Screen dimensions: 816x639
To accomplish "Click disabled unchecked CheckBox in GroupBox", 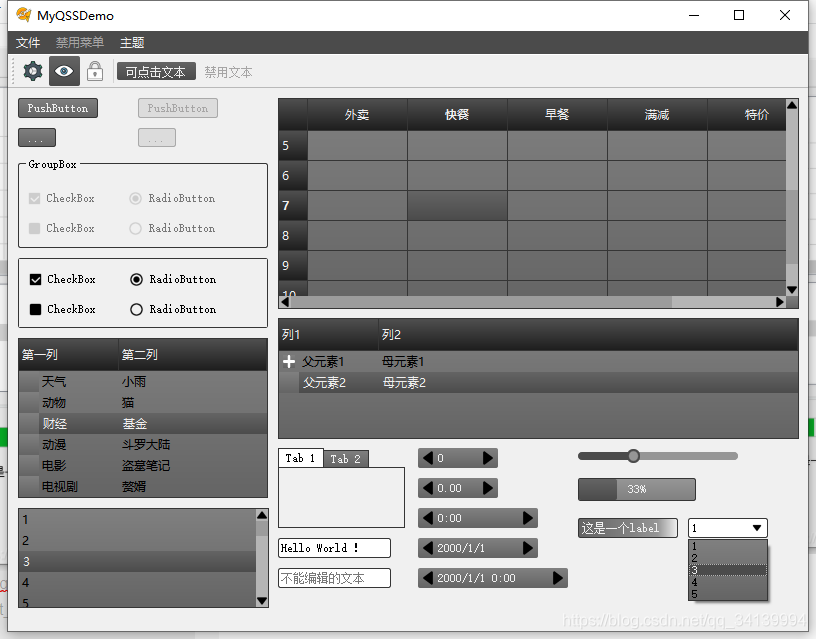I will [34, 228].
